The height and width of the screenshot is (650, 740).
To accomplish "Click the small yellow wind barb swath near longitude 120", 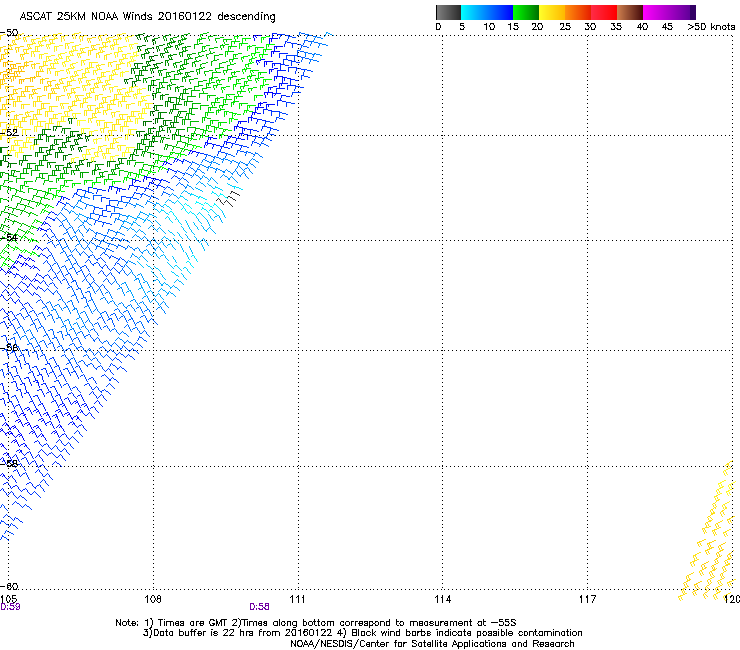I will point(709,533).
